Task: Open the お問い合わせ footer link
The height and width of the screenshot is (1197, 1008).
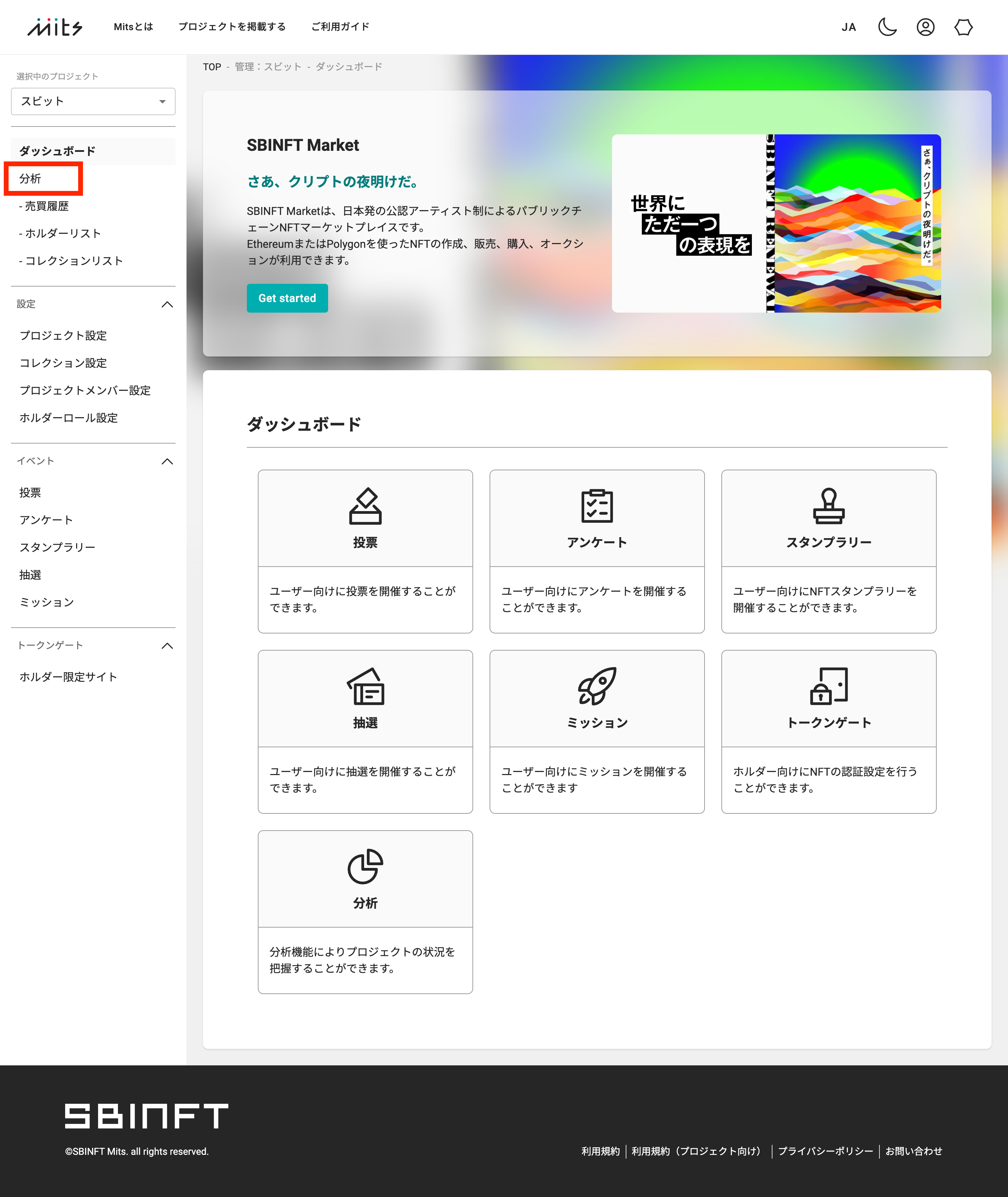Action: point(913,1151)
